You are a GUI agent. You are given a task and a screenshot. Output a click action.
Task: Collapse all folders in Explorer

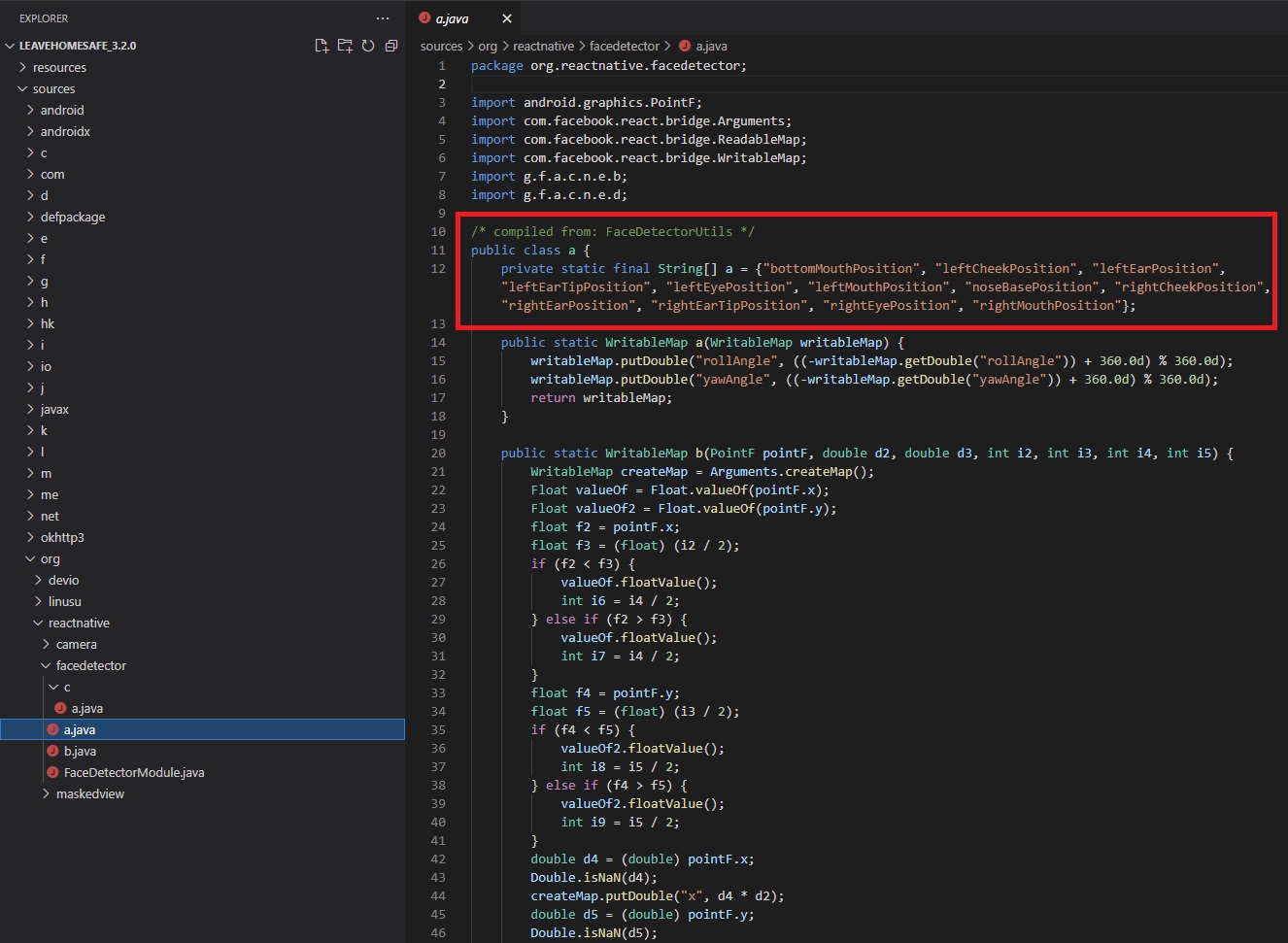[391, 46]
